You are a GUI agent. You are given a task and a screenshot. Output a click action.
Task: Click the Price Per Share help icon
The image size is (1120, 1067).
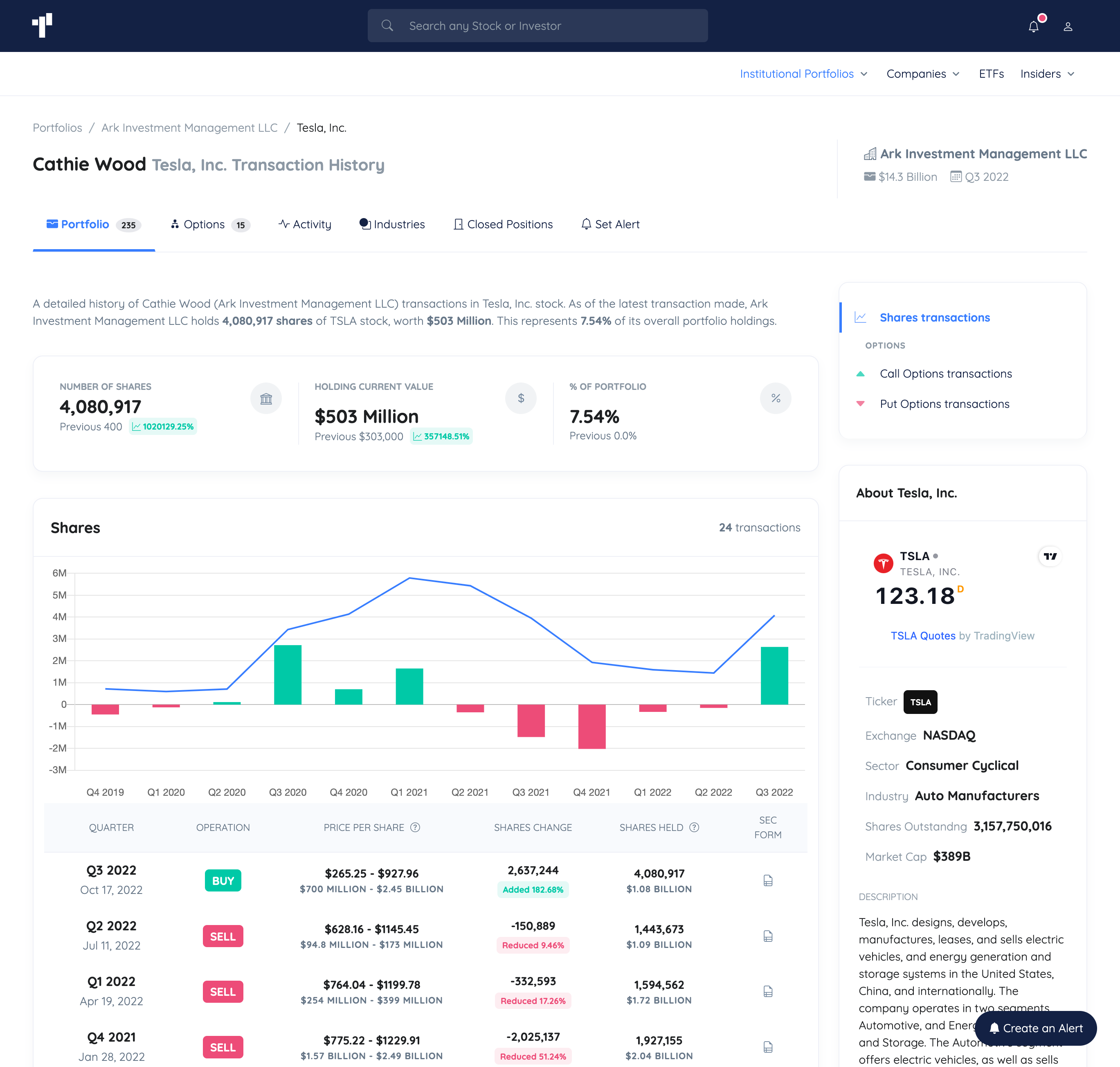415,828
